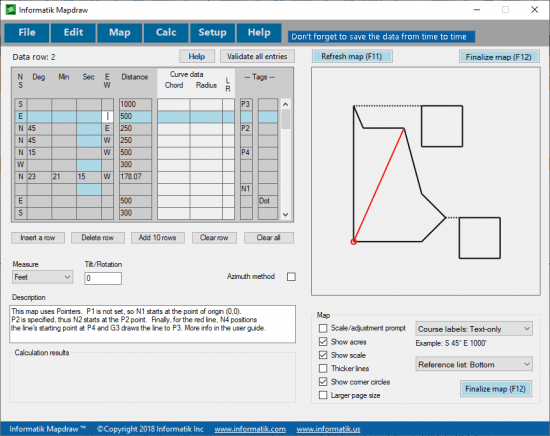Click Add 10 rows button

(157, 238)
